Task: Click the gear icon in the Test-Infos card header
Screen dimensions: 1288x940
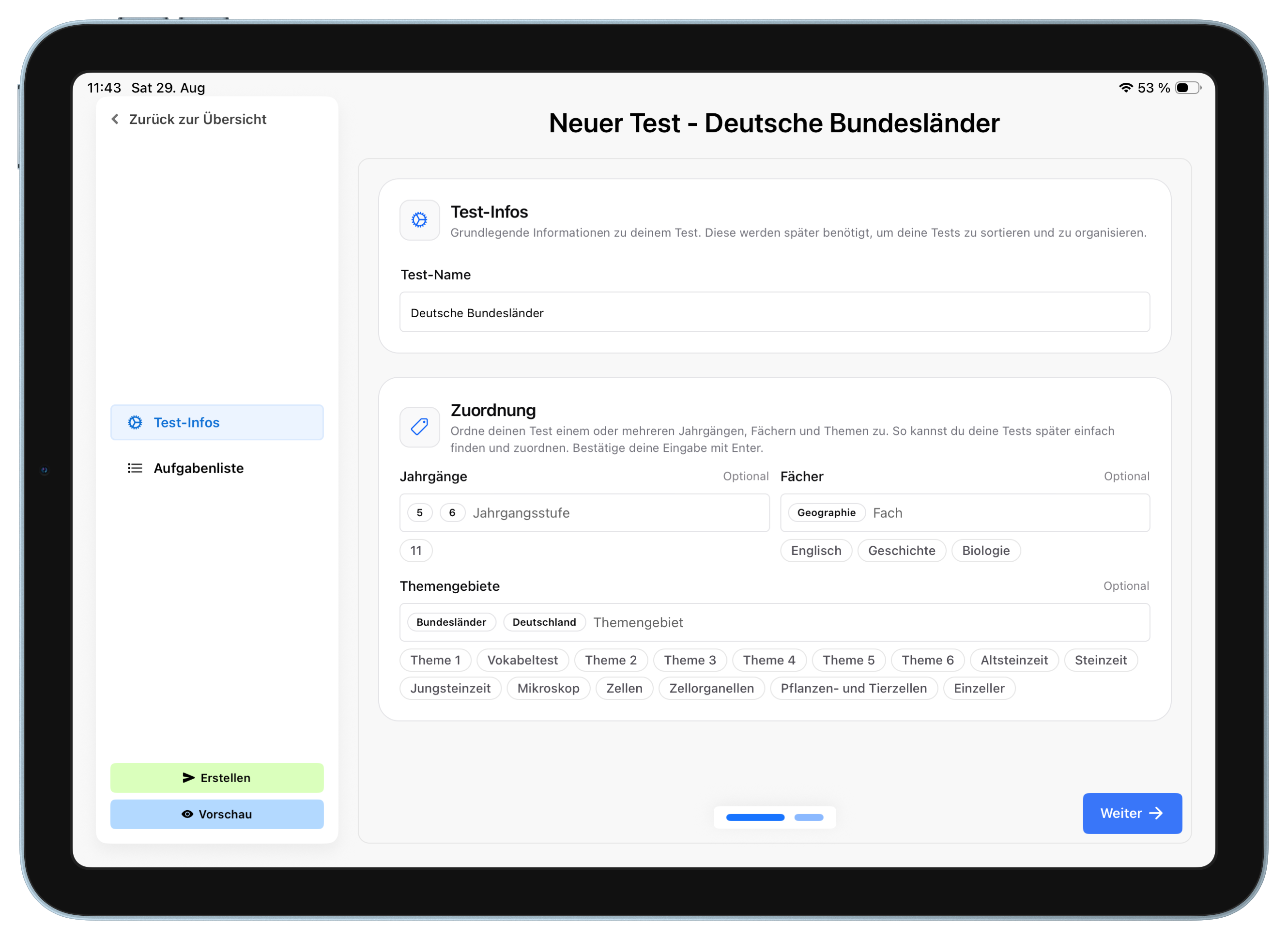Action: [x=419, y=220]
